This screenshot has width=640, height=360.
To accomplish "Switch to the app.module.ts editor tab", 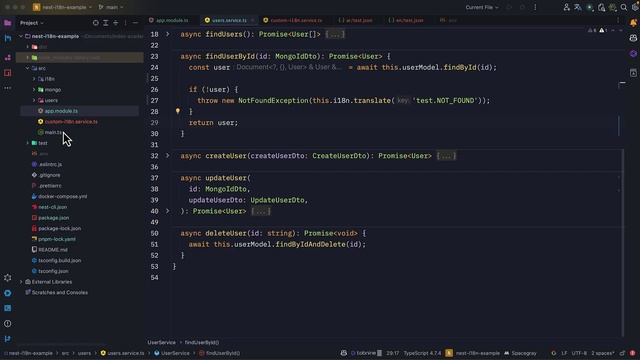I will click(169, 20).
